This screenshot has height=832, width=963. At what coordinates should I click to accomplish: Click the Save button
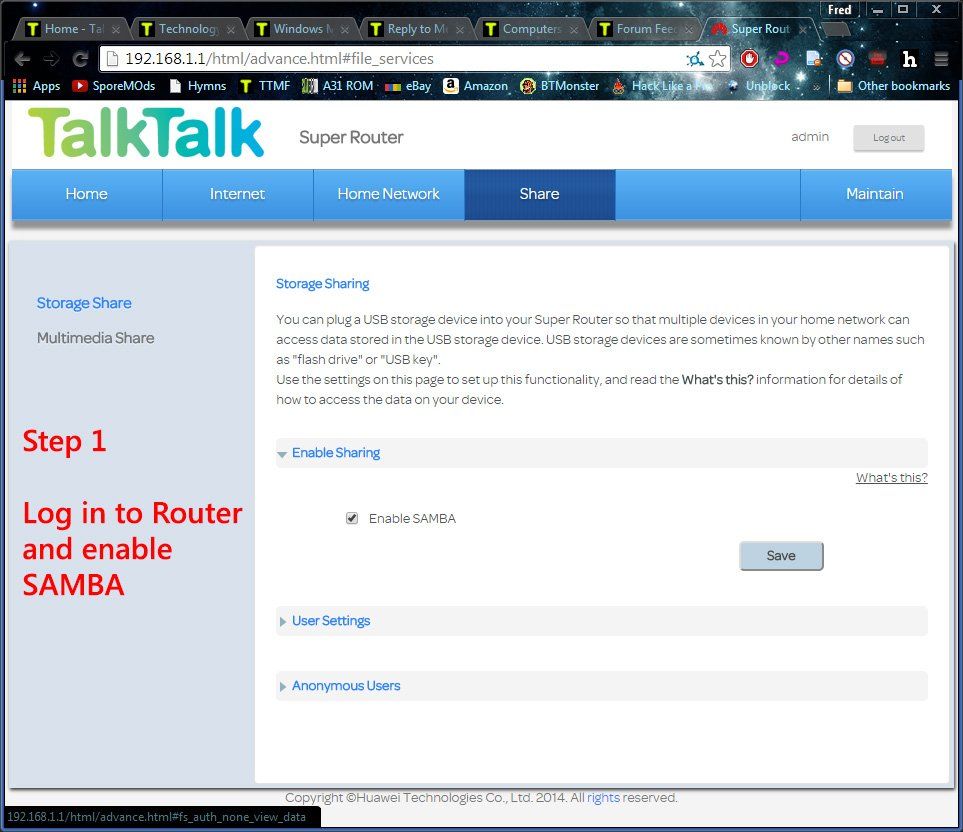pyautogui.click(x=781, y=556)
